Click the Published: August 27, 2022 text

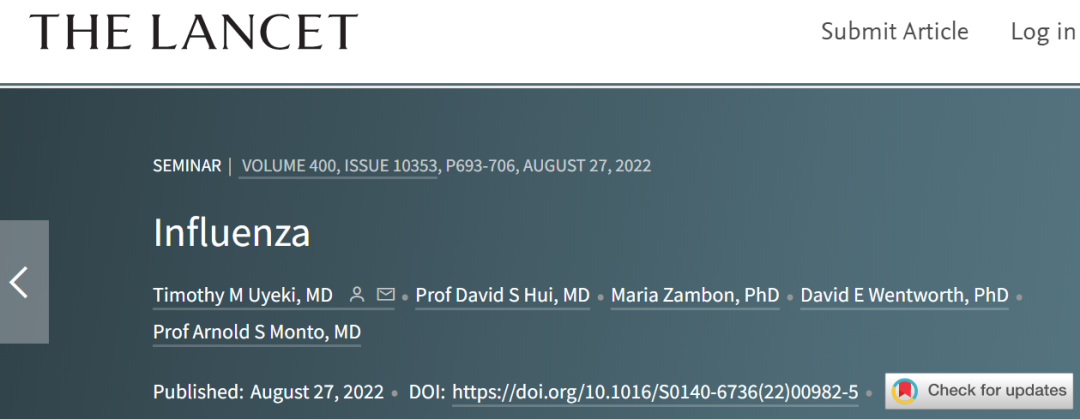(268, 391)
